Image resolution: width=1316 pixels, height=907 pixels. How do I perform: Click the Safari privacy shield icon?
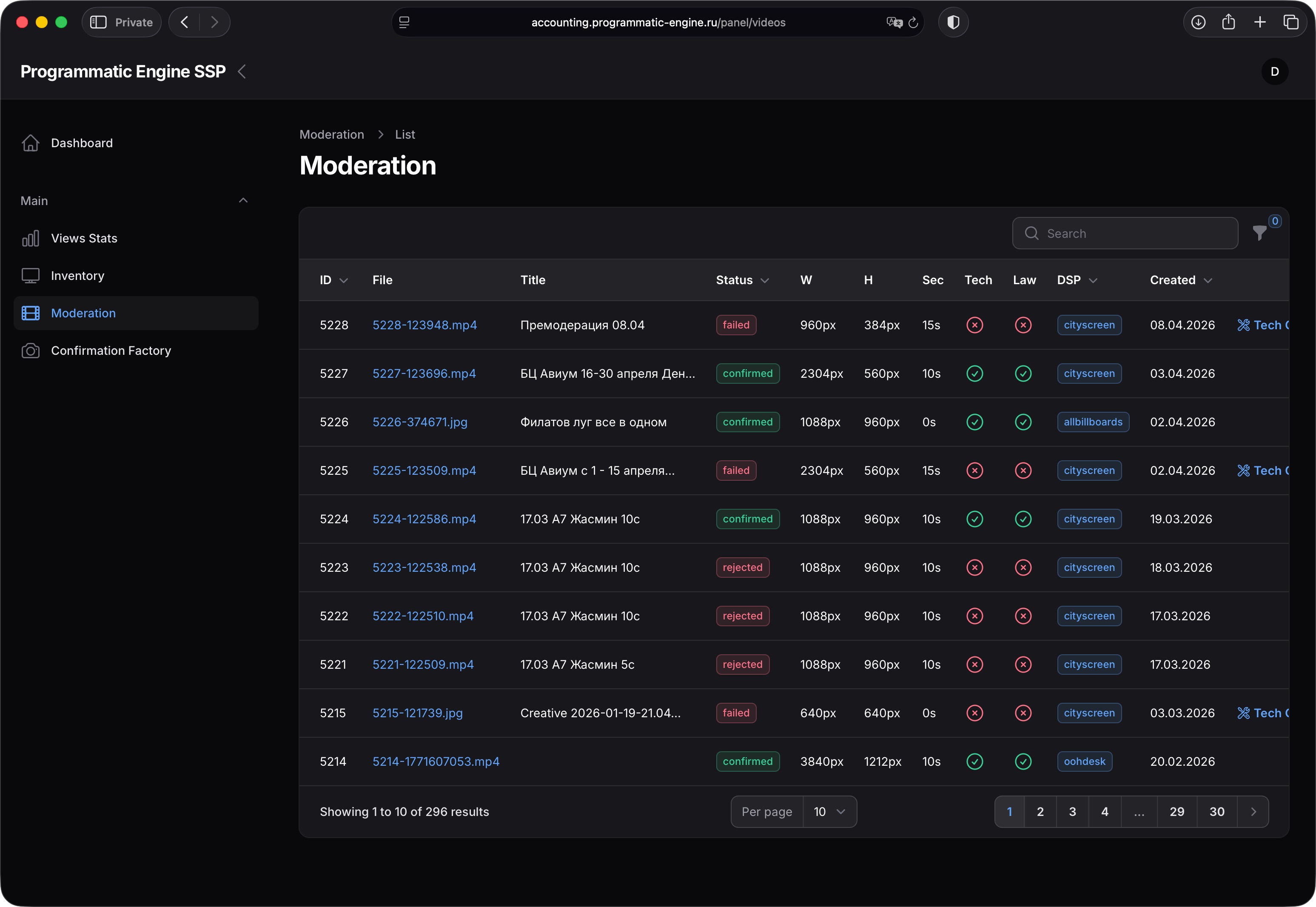953,22
